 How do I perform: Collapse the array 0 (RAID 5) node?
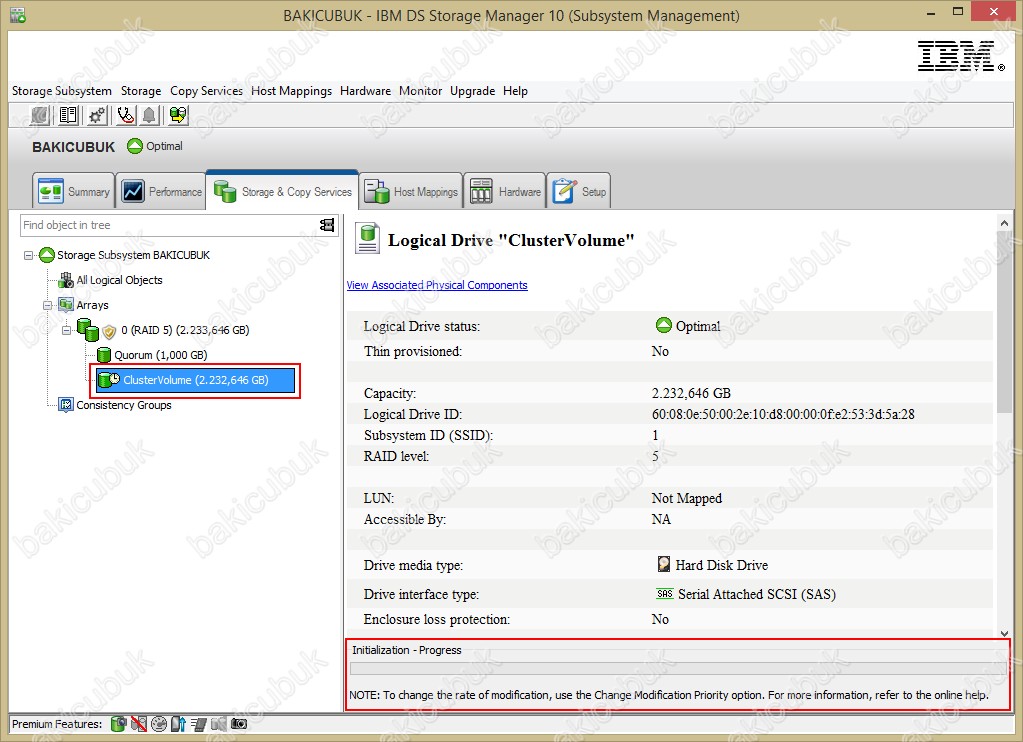tap(66, 330)
